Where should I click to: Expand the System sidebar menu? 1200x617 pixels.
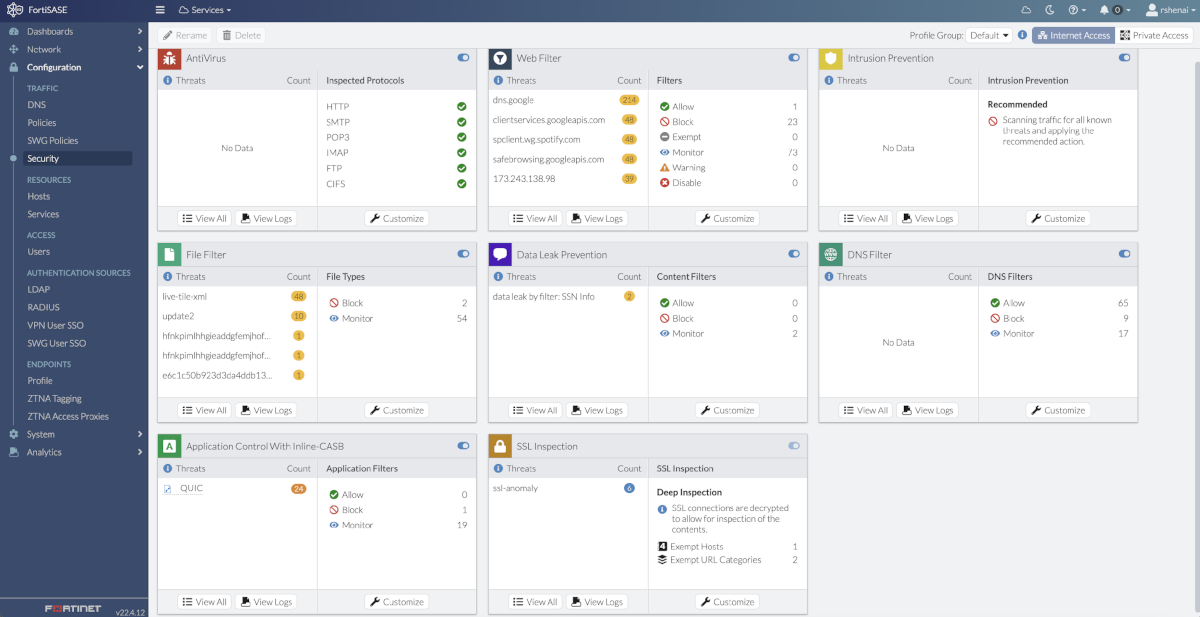[74, 434]
